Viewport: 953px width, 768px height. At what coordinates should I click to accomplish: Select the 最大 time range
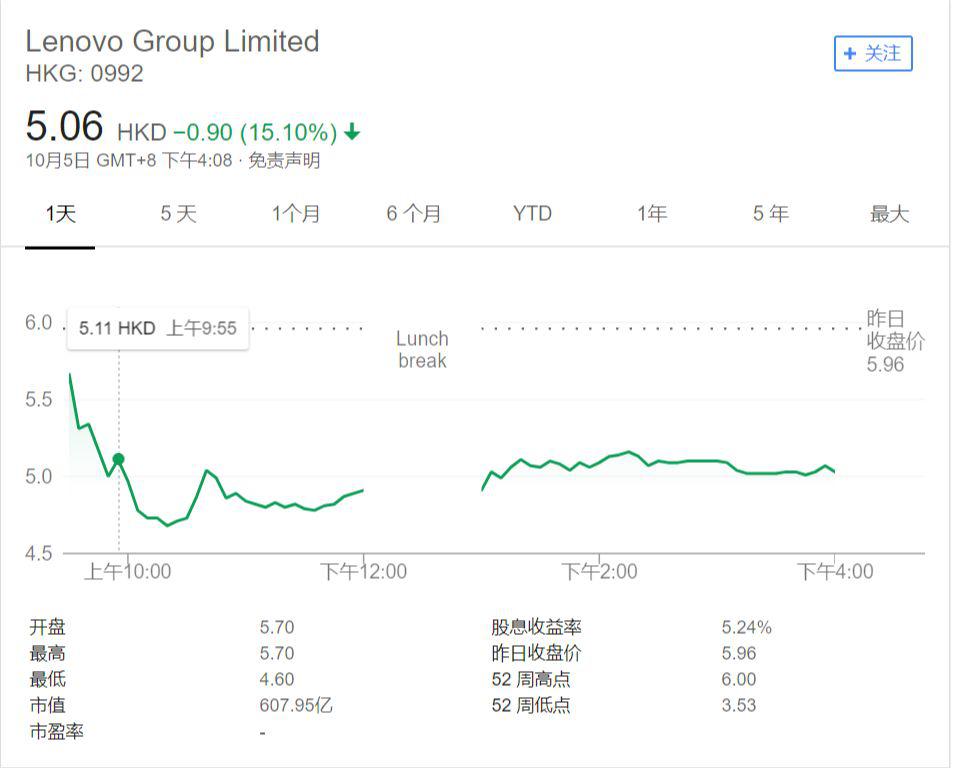[x=889, y=214]
